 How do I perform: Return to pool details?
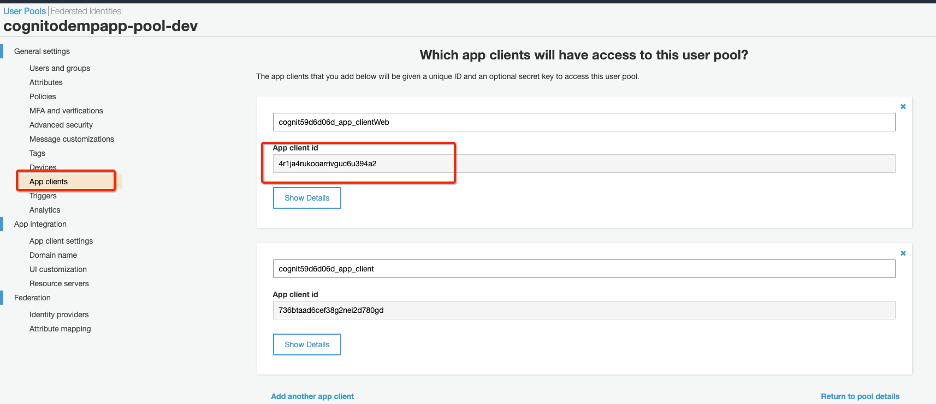[x=859, y=396]
